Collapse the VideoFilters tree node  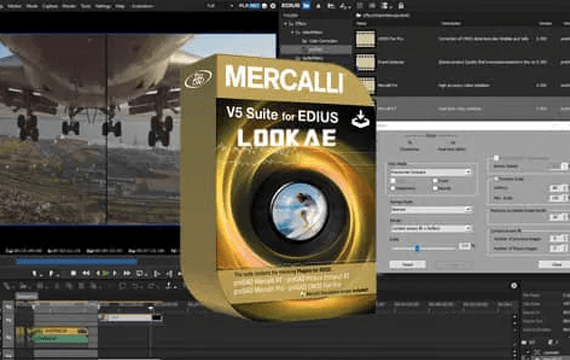(x=292, y=32)
